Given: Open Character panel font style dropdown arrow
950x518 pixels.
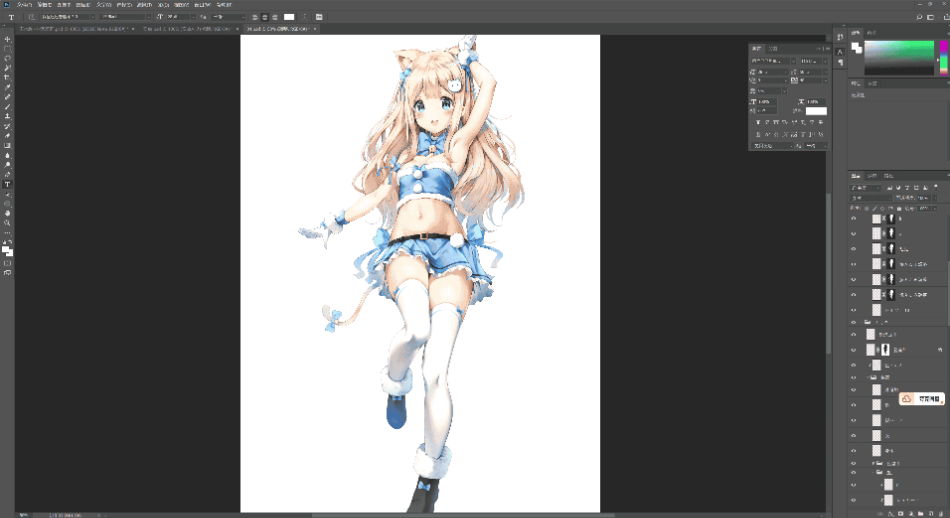Looking at the screenshot, I should [825, 61].
